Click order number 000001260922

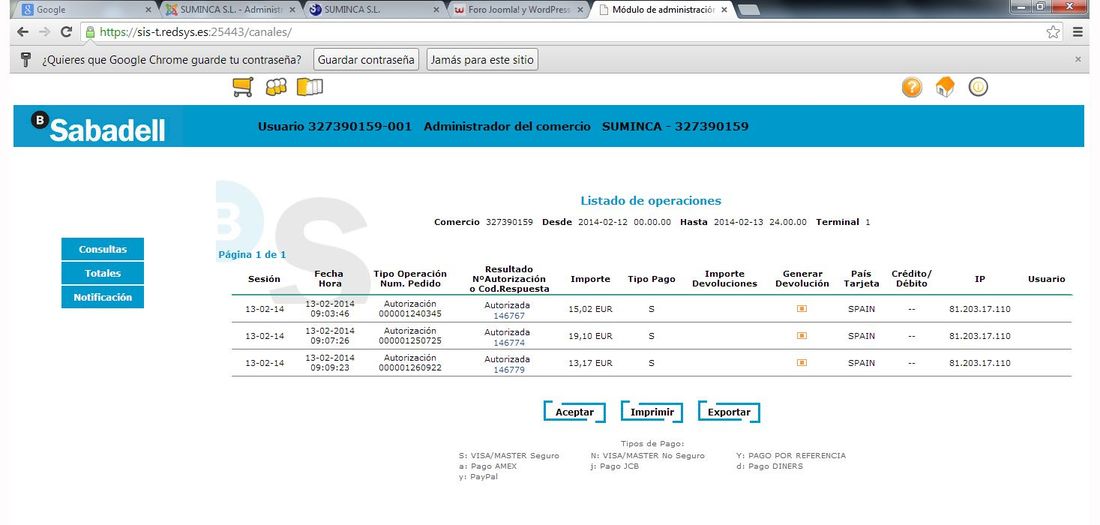[x=410, y=367]
